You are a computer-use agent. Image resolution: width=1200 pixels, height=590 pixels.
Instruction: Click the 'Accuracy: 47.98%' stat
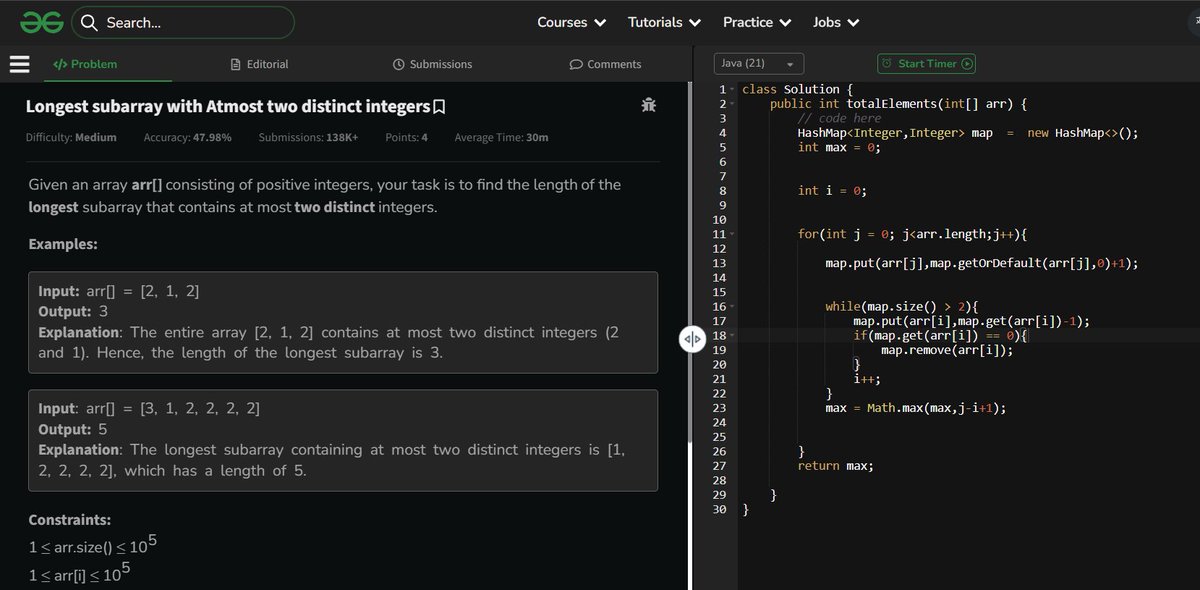(188, 137)
